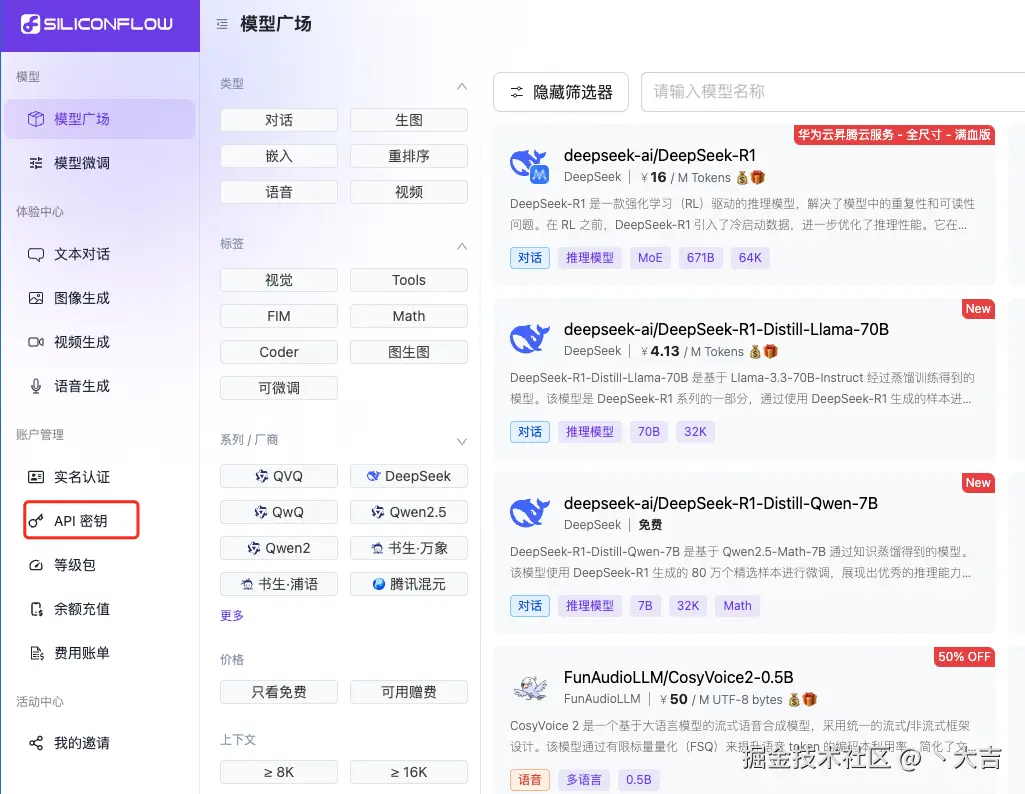Click the bill icon for 费用账单
This screenshot has height=794, width=1025.
click(37, 653)
